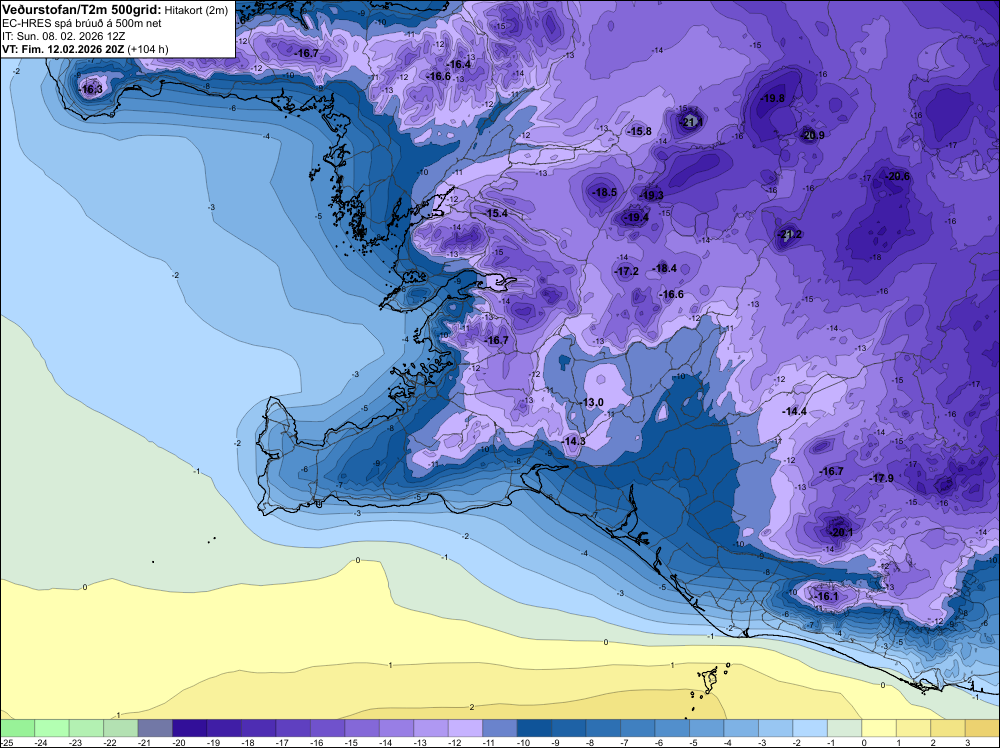This screenshot has height=748, width=1000.
Task: Click the legend swatch labeled -23
Action: coord(86,728)
